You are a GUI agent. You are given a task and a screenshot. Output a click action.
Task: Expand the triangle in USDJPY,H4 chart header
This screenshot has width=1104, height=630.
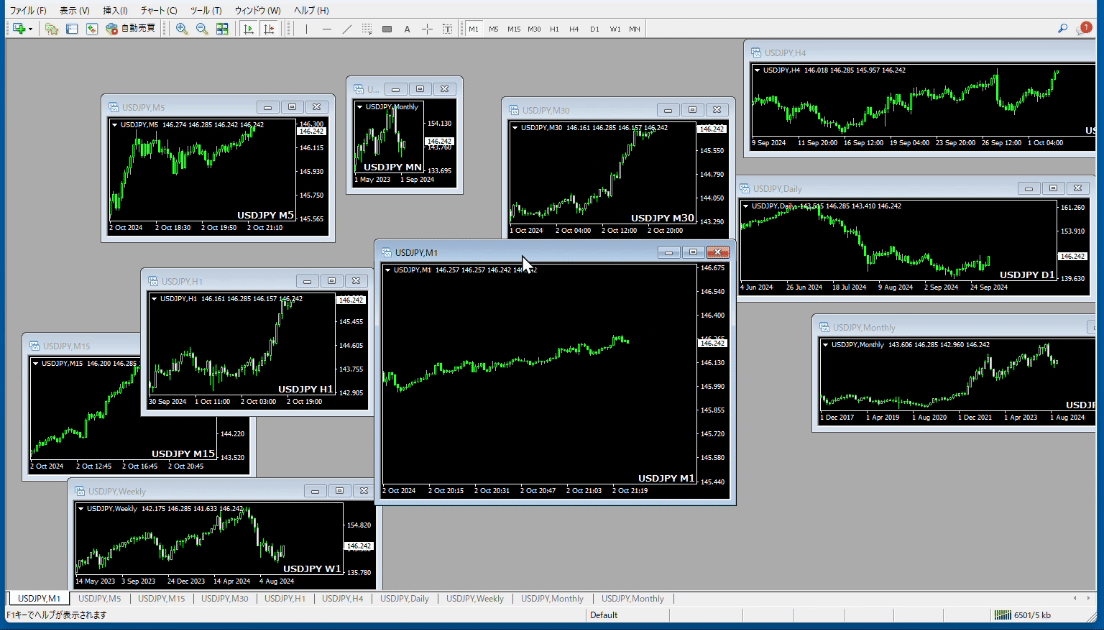click(x=758, y=70)
